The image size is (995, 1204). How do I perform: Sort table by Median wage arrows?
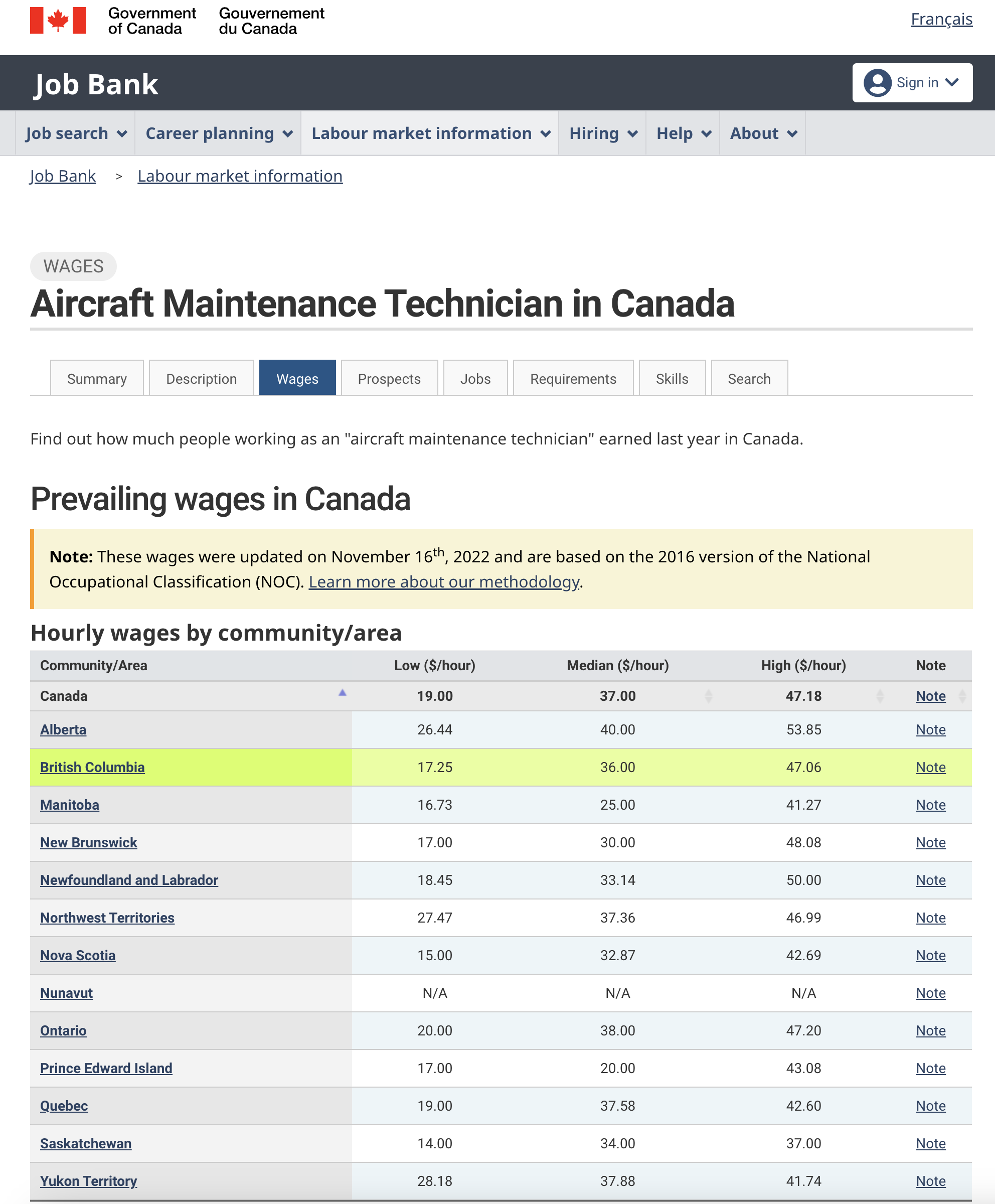coord(709,696)
